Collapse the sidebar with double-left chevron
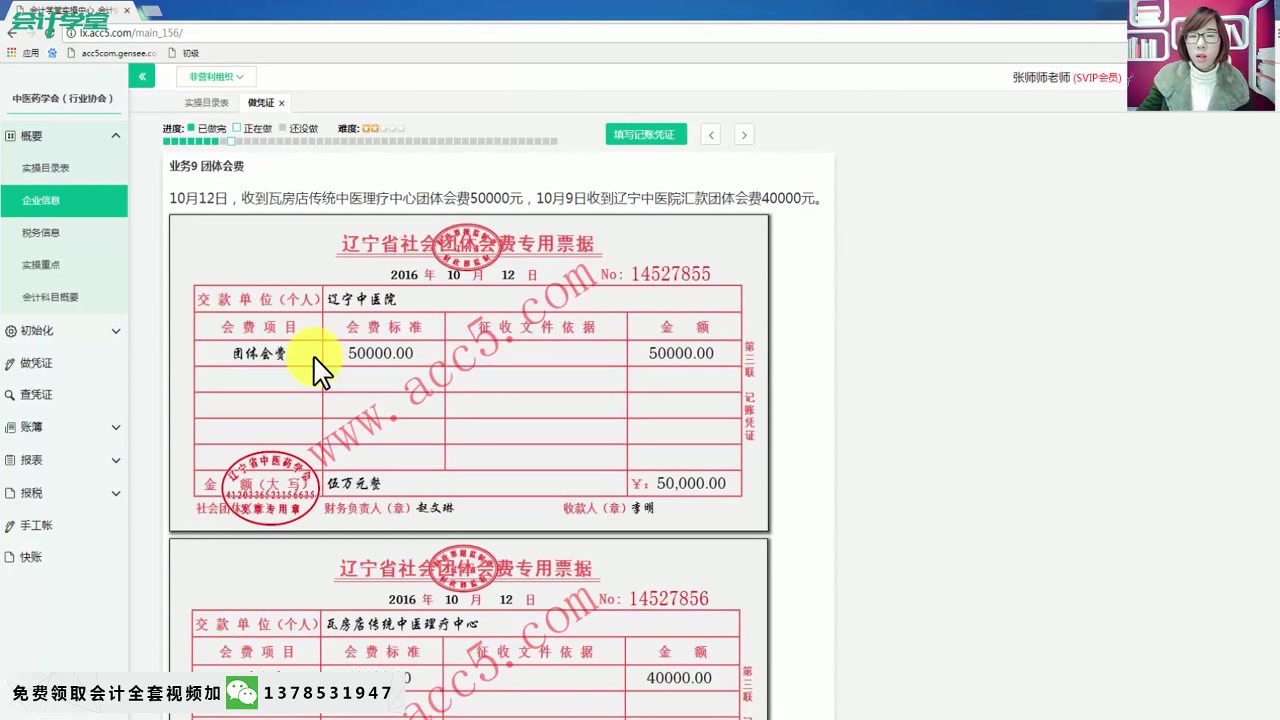This screenshot has width=1280, height=720. tap(142, 76)
